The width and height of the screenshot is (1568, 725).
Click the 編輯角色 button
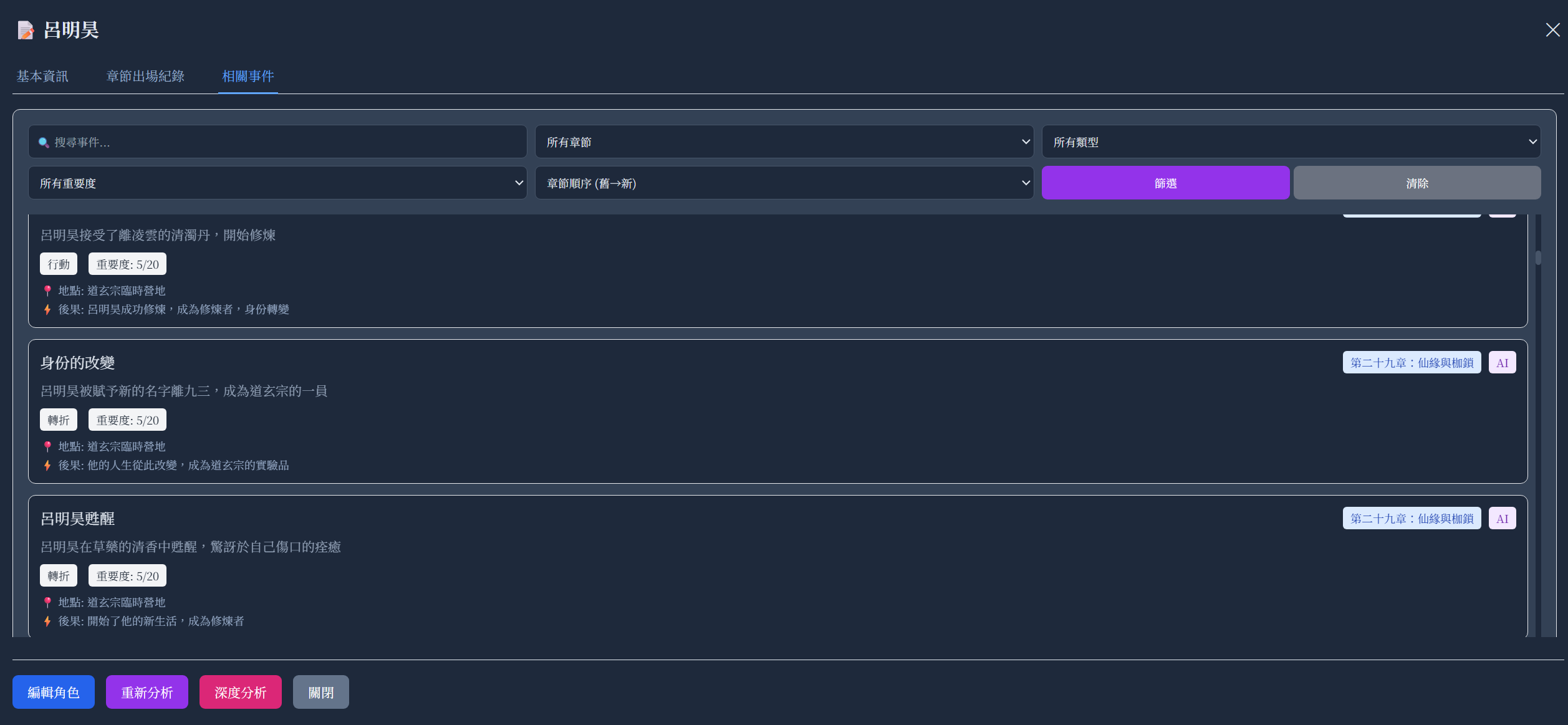pyautogui.click(x=54, y=692)
